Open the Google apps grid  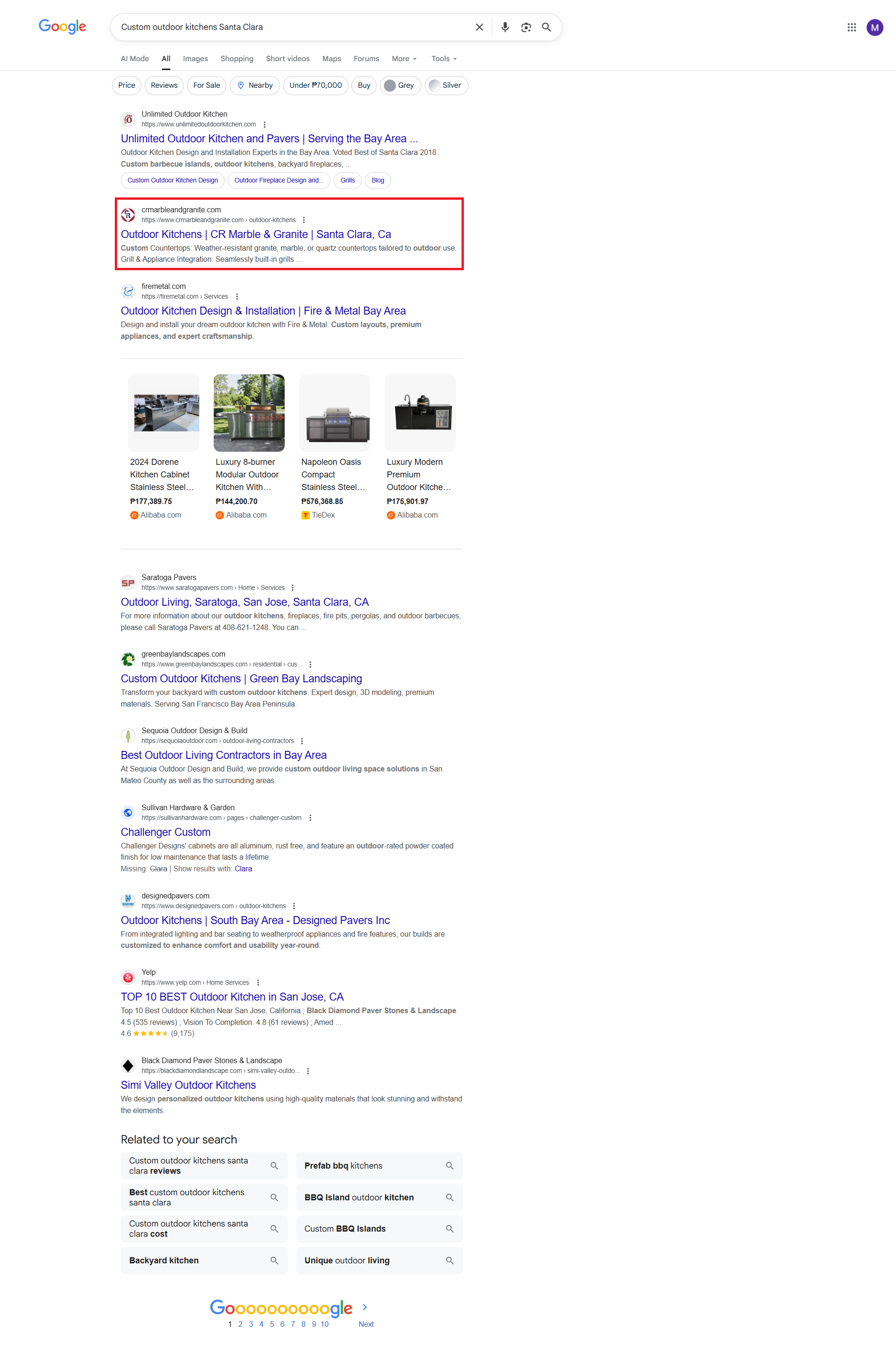(x=851, y=27)
